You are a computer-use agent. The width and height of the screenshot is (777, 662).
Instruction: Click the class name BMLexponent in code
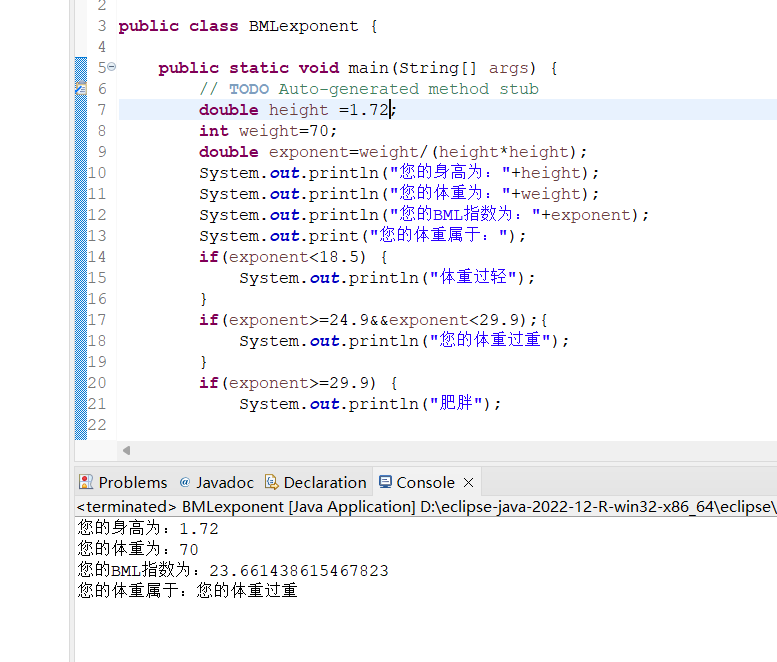pyautogui.click(x=303, y=26)
